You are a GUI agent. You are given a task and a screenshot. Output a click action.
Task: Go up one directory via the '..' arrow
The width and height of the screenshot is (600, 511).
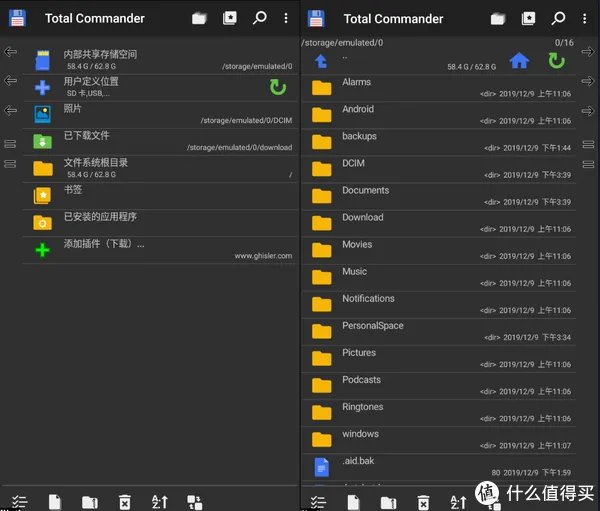point(321,61)
